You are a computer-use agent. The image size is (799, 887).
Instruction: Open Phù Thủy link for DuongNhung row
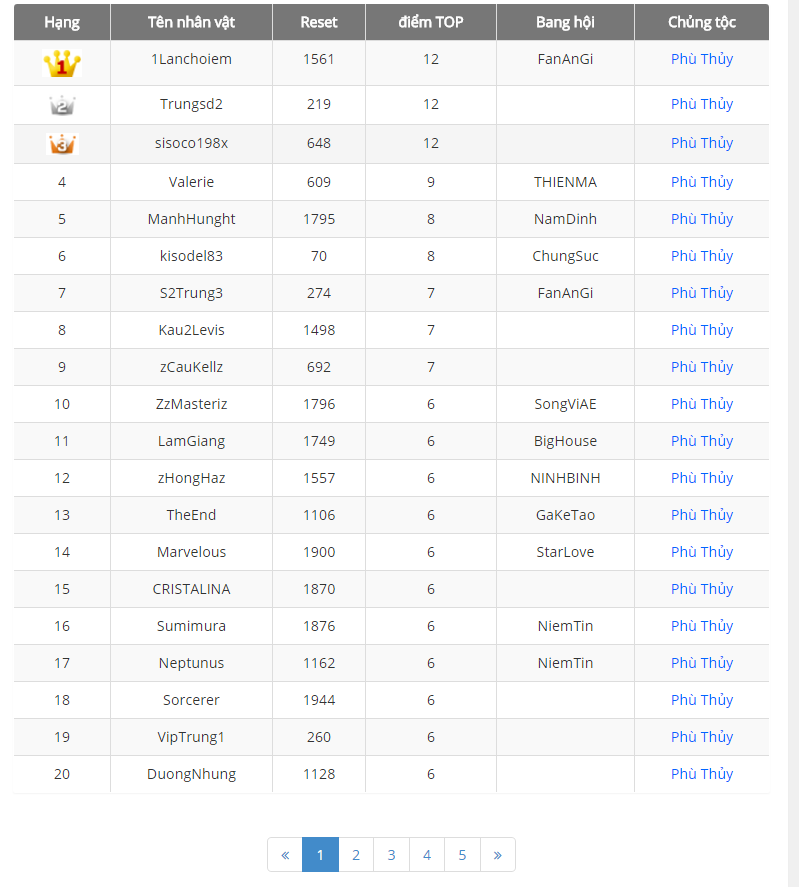pos(702,774)
